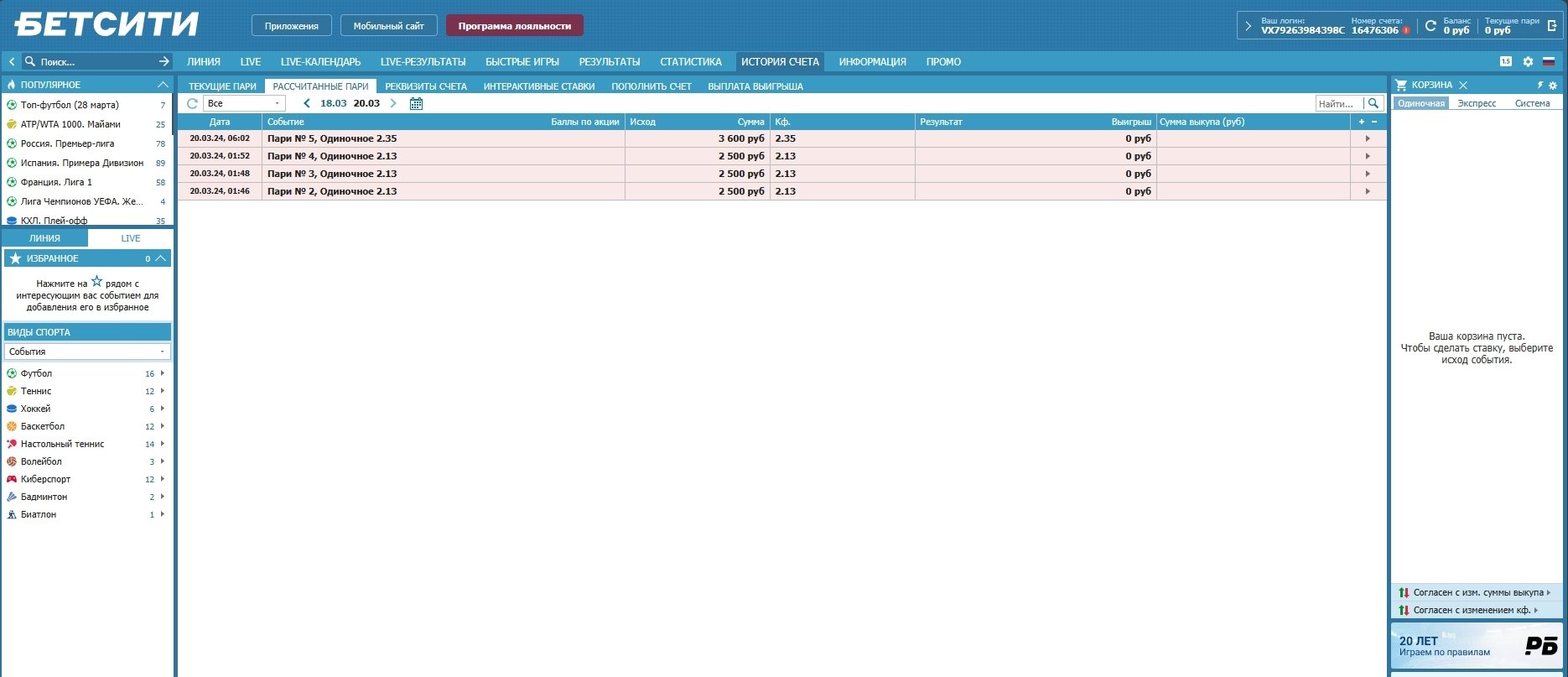Viewport: 1568px width, 677px height.
Task: Open the Статистика menu item
Action: click(690, 61)
